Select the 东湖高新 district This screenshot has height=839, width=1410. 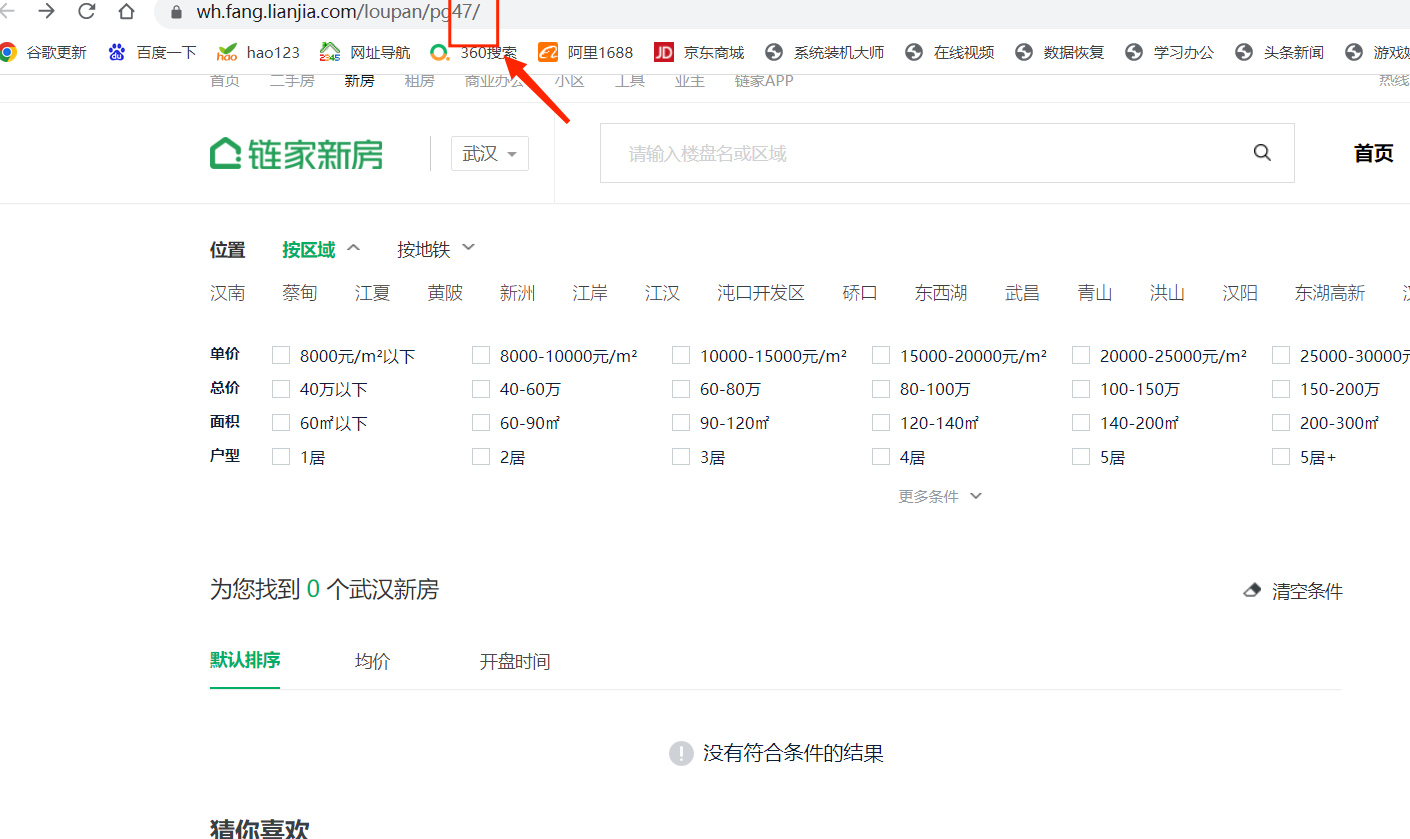[1330, 293]
